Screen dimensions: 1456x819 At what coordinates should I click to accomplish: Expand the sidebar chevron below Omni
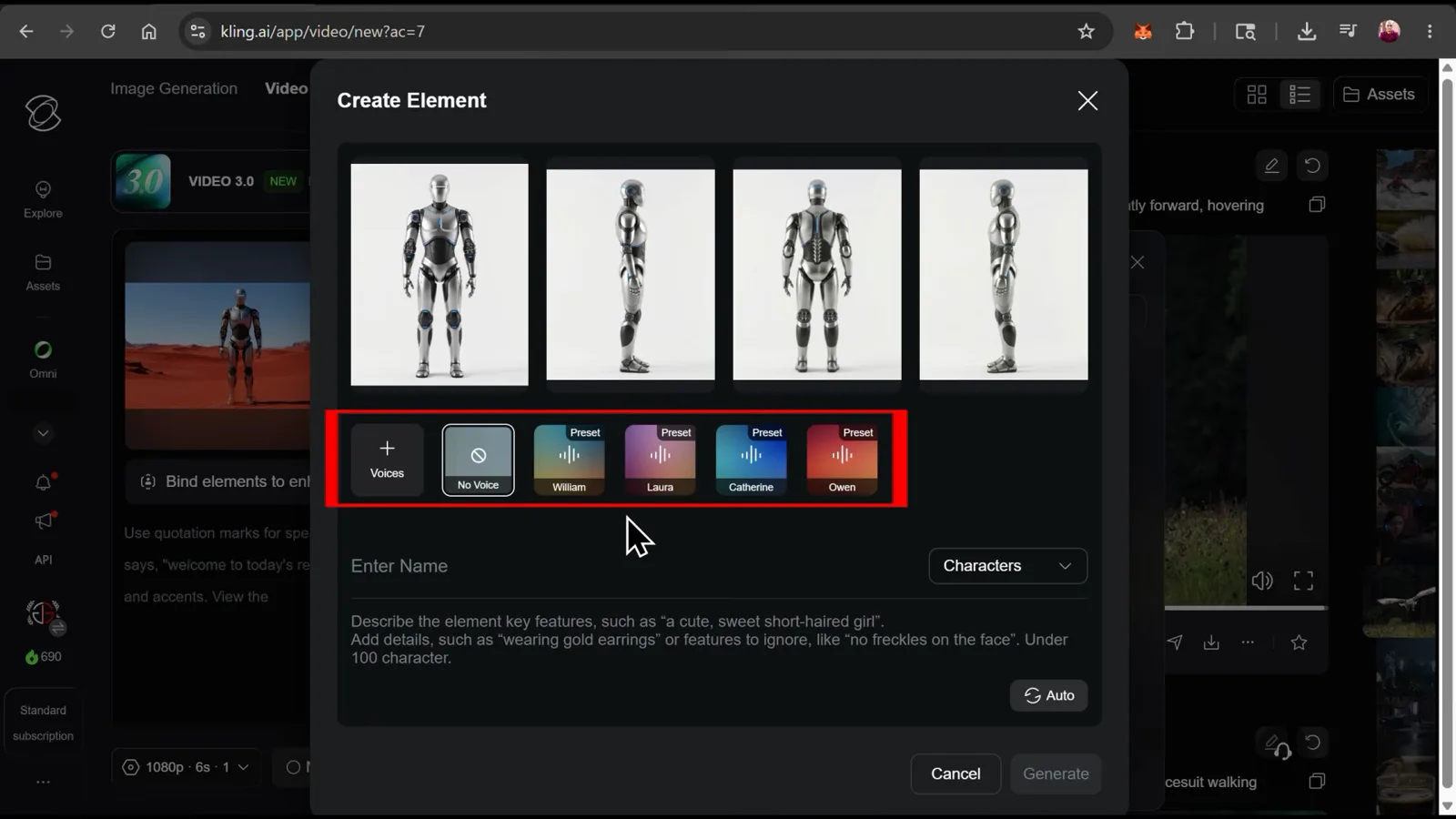(43, 433)
